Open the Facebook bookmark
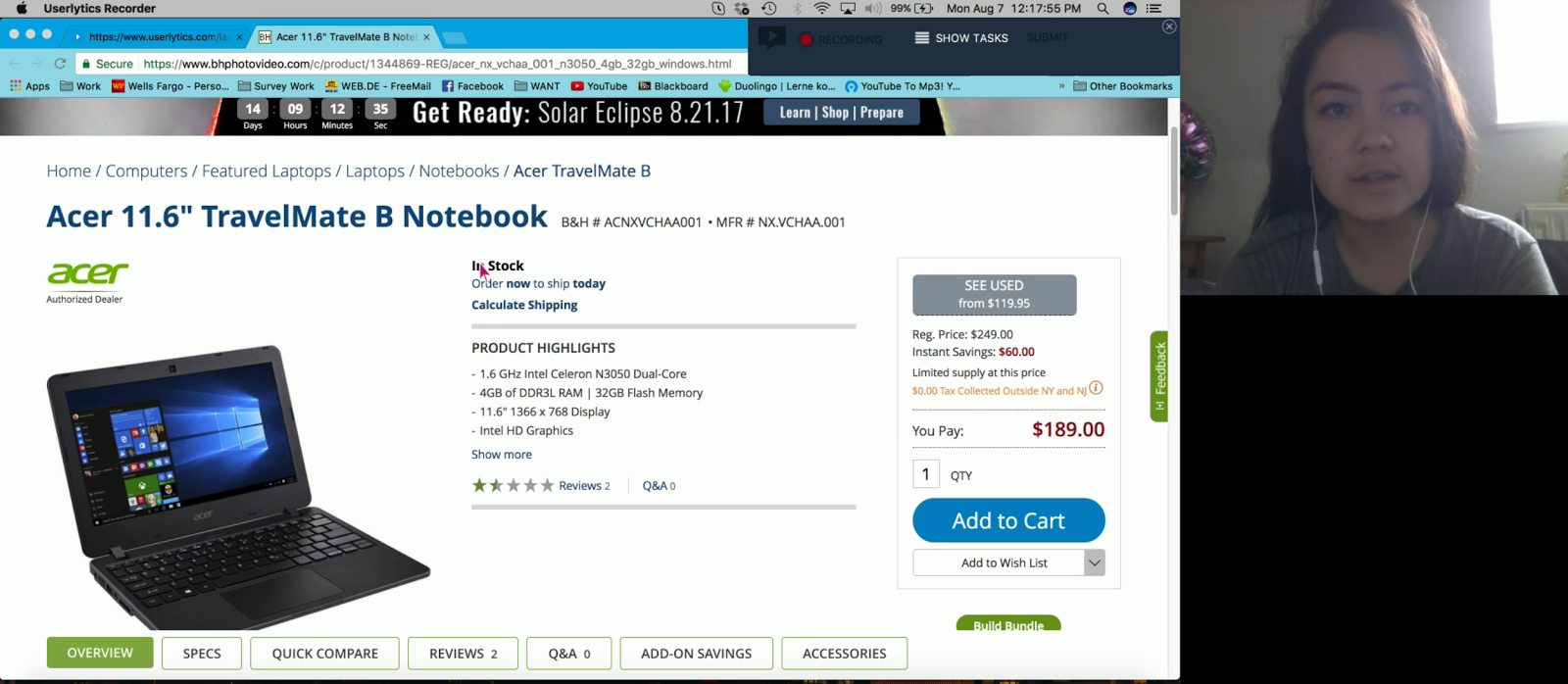Image resolution: width=1568 pixels, height=684 pixels. pyautogui.click(x=472, y=86)
